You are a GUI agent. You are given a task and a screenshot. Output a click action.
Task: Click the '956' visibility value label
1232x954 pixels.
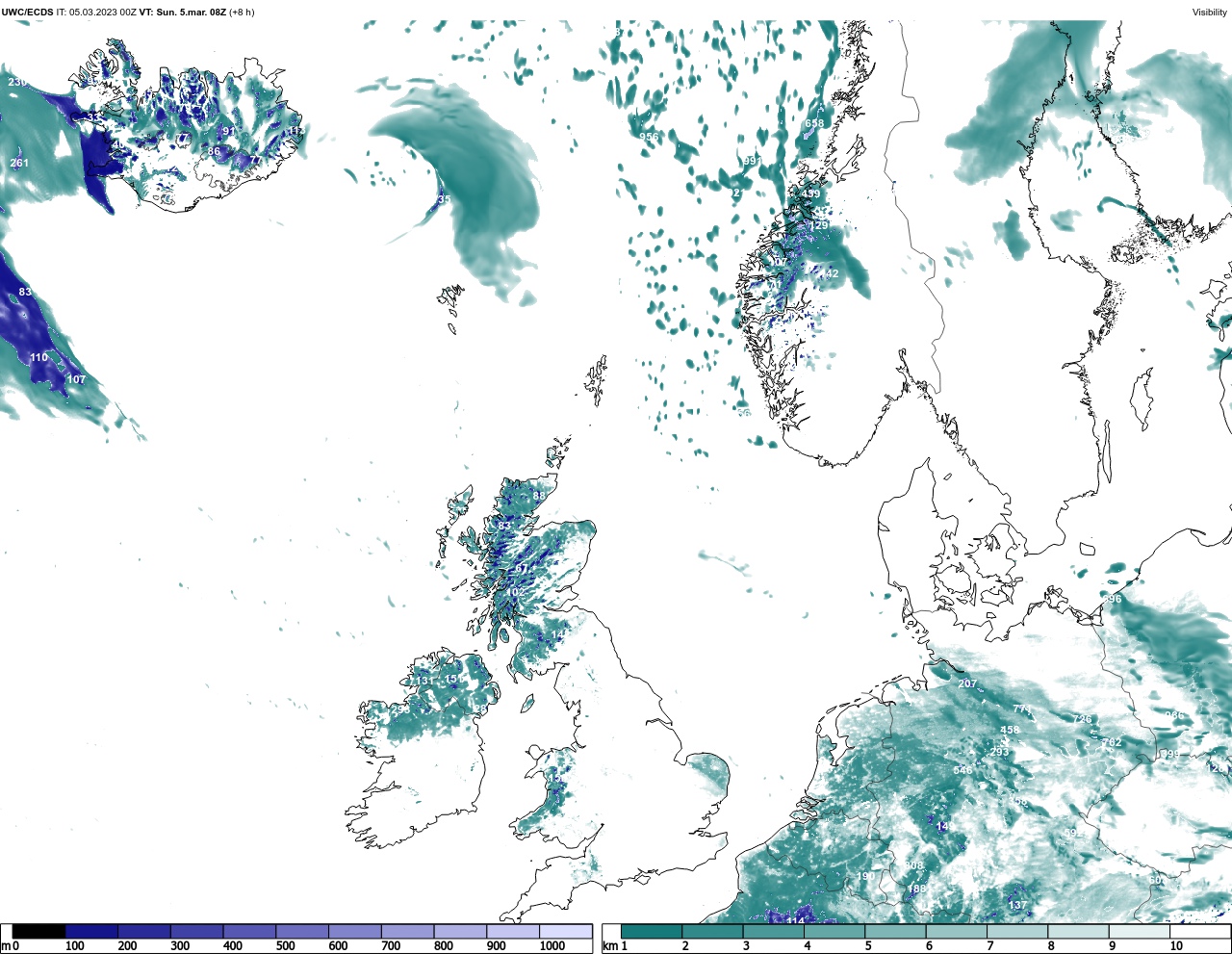click(650, 137)
